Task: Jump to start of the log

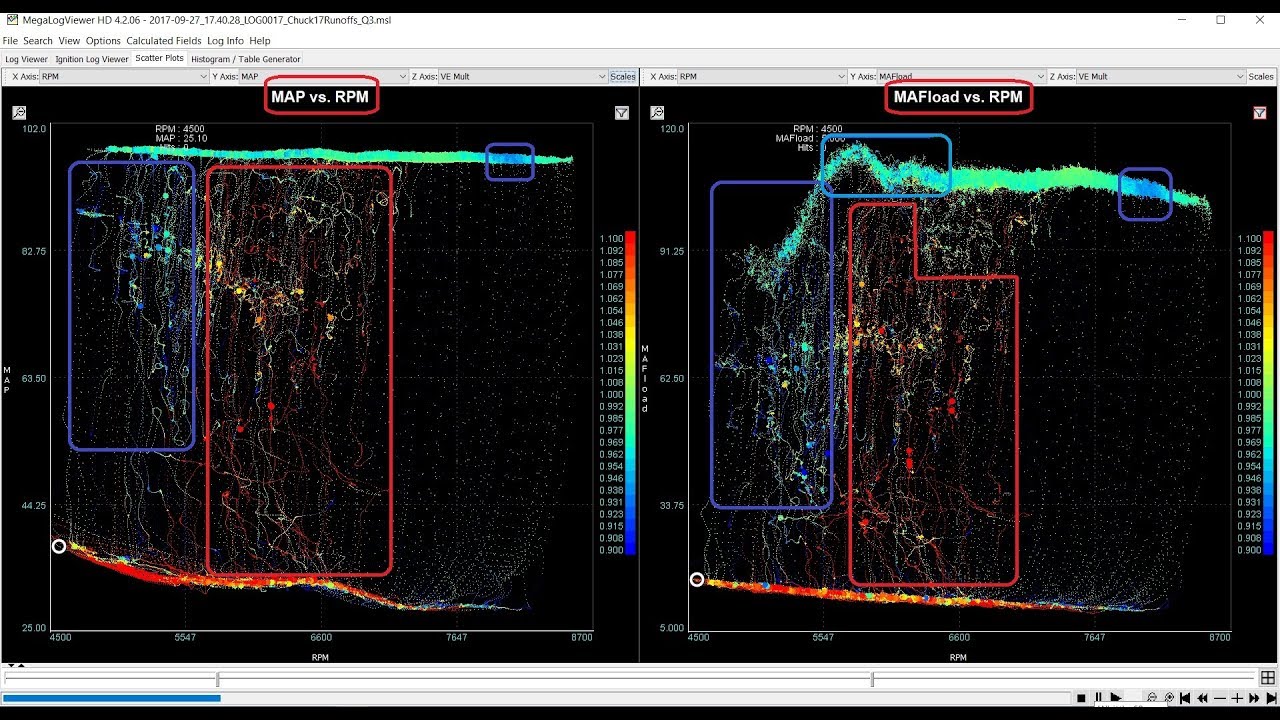Action: tap(1185, 698)
